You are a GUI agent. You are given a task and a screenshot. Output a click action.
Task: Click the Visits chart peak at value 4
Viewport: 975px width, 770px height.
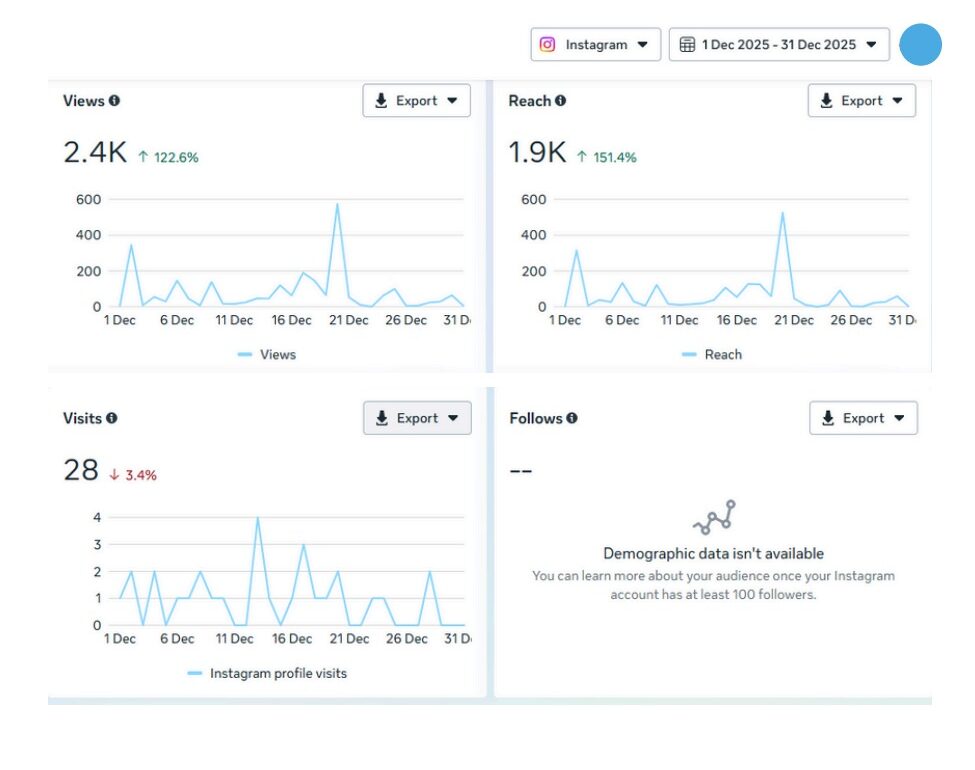pyautogui.click(x=257, y=518)
